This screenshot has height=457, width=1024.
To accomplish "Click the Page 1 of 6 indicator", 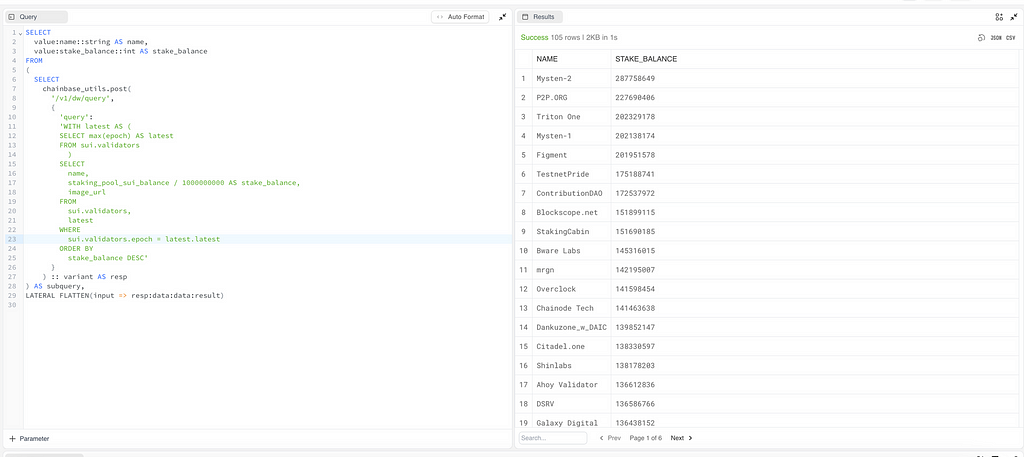I will pyautogui.click(x=646, y=438).
